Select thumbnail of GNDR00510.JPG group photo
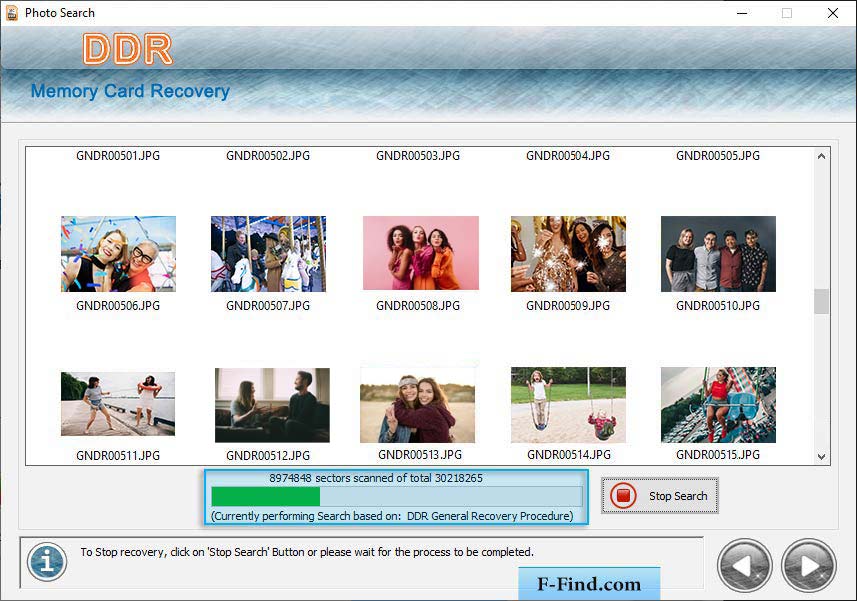Image resolution: width=857 pixels, height=601 pixels. [718, 254]
